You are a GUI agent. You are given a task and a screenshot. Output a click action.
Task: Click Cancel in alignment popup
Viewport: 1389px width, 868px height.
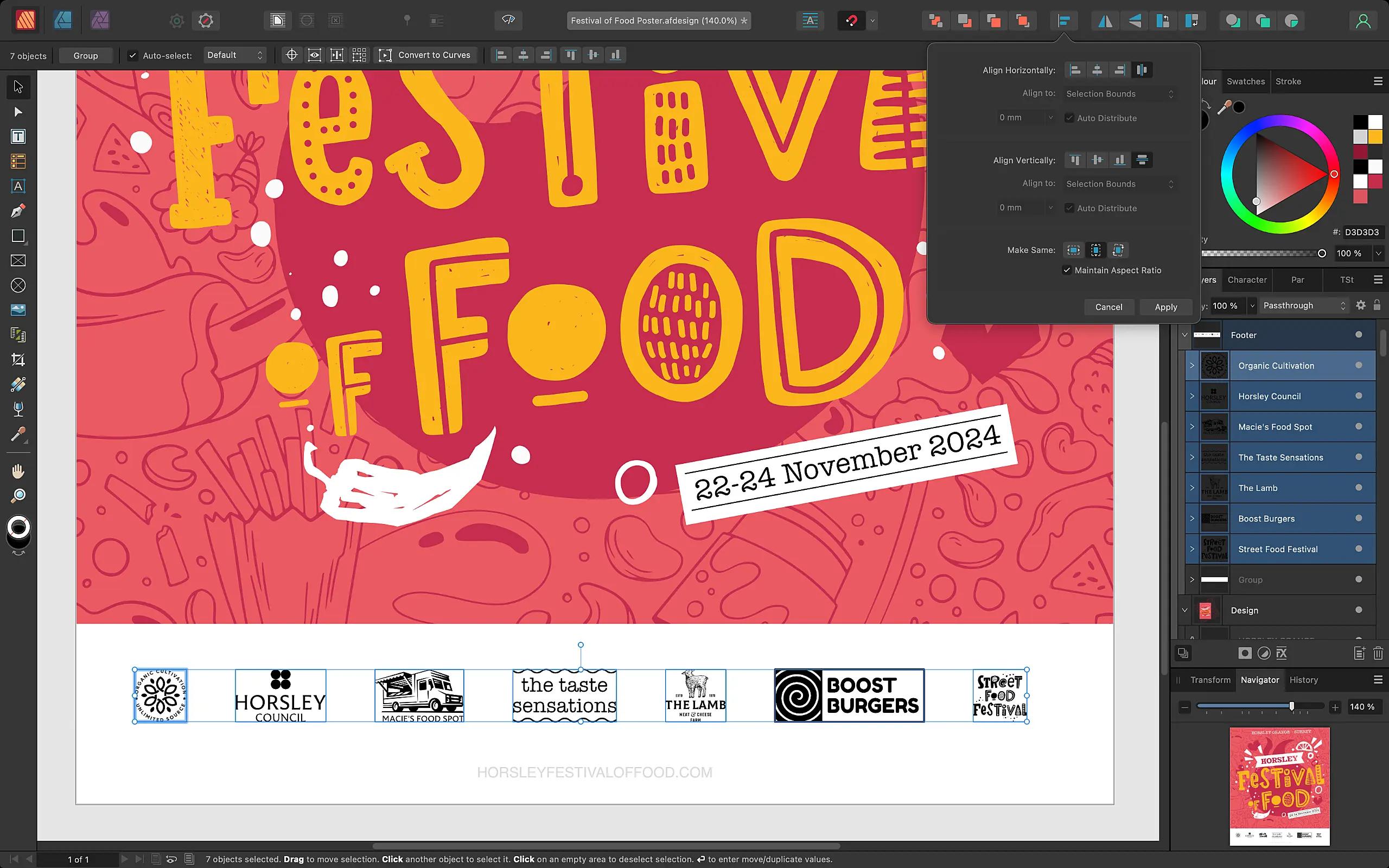1108,307
